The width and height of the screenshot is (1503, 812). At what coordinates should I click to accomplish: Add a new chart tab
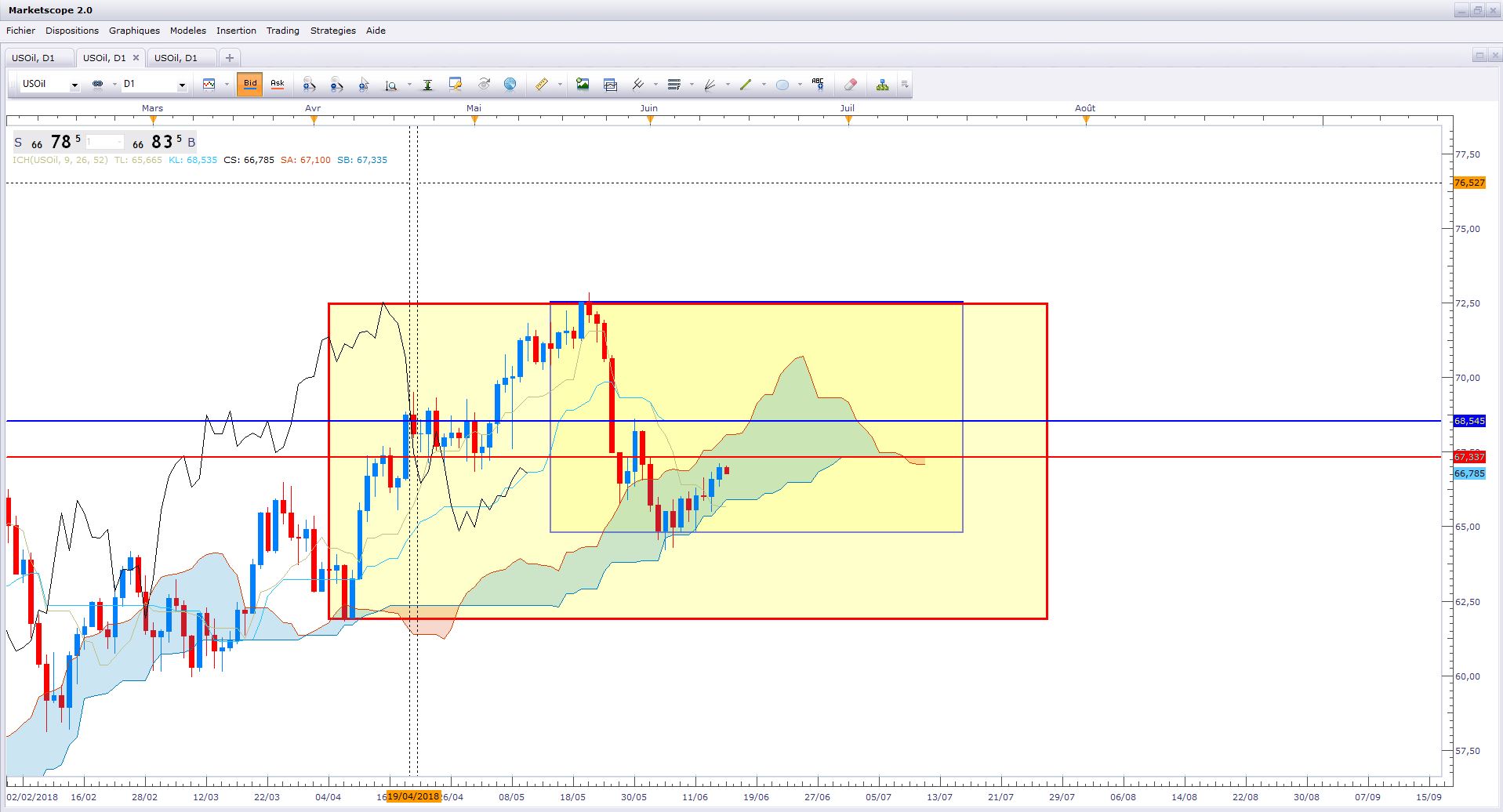230,58
